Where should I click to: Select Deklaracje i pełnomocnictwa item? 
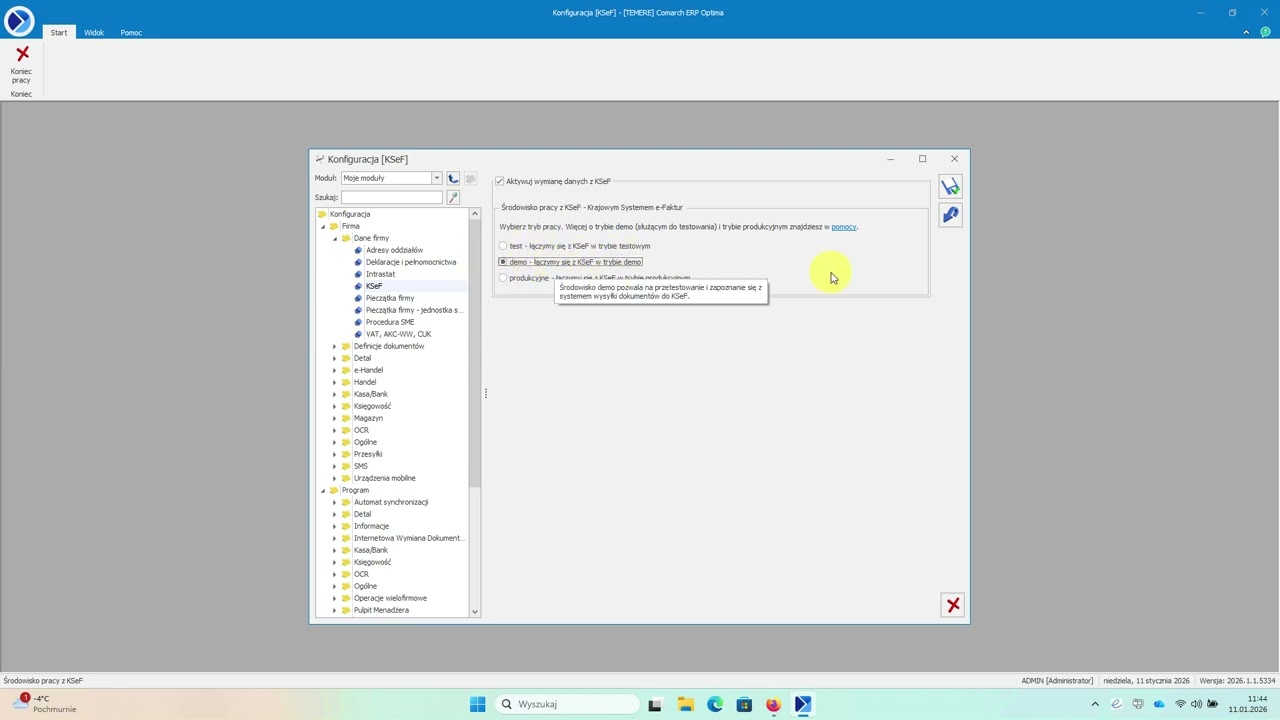tap(411, 262)
